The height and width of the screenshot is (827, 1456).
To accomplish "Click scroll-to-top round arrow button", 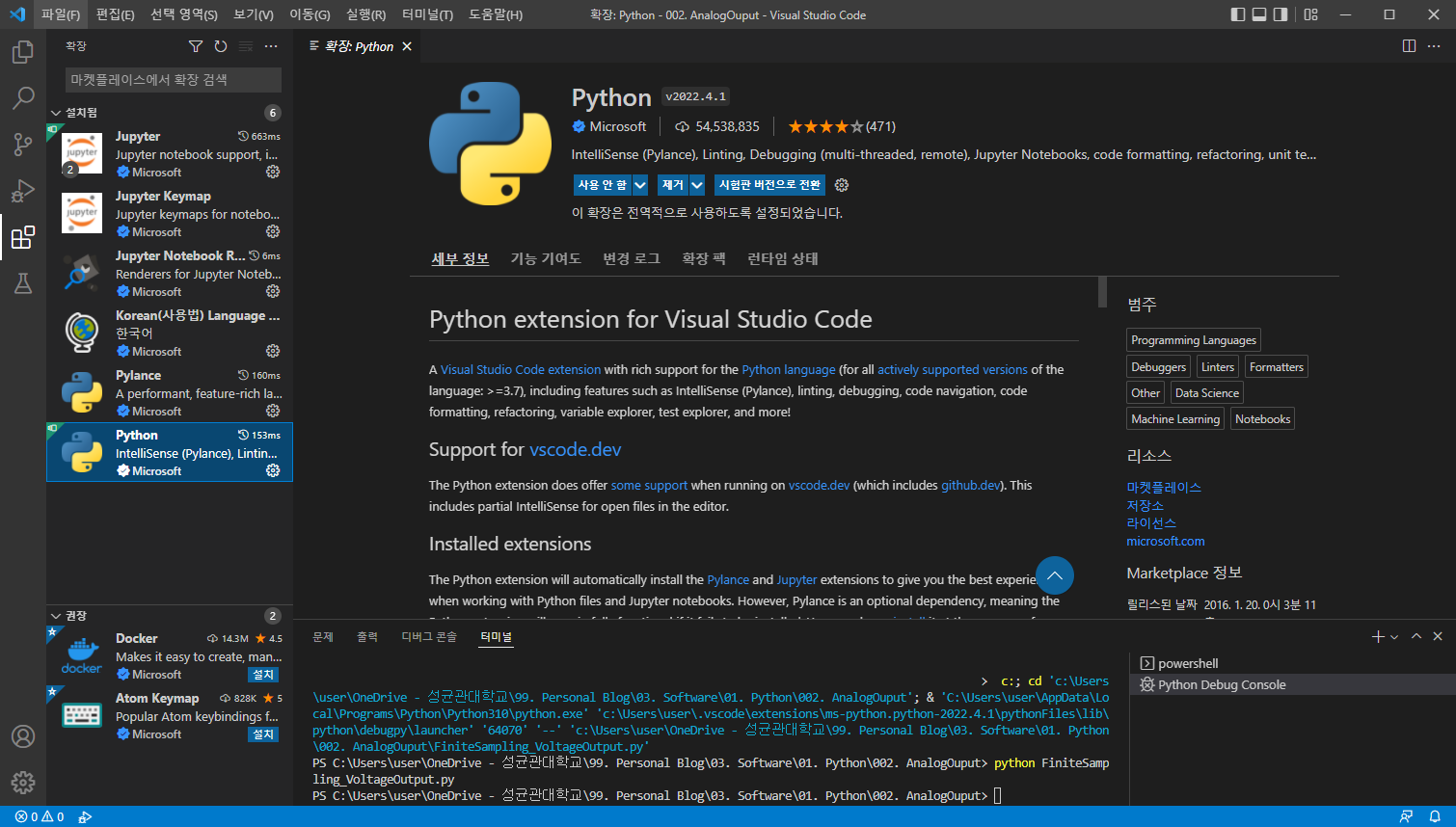I will (1055, 575).
